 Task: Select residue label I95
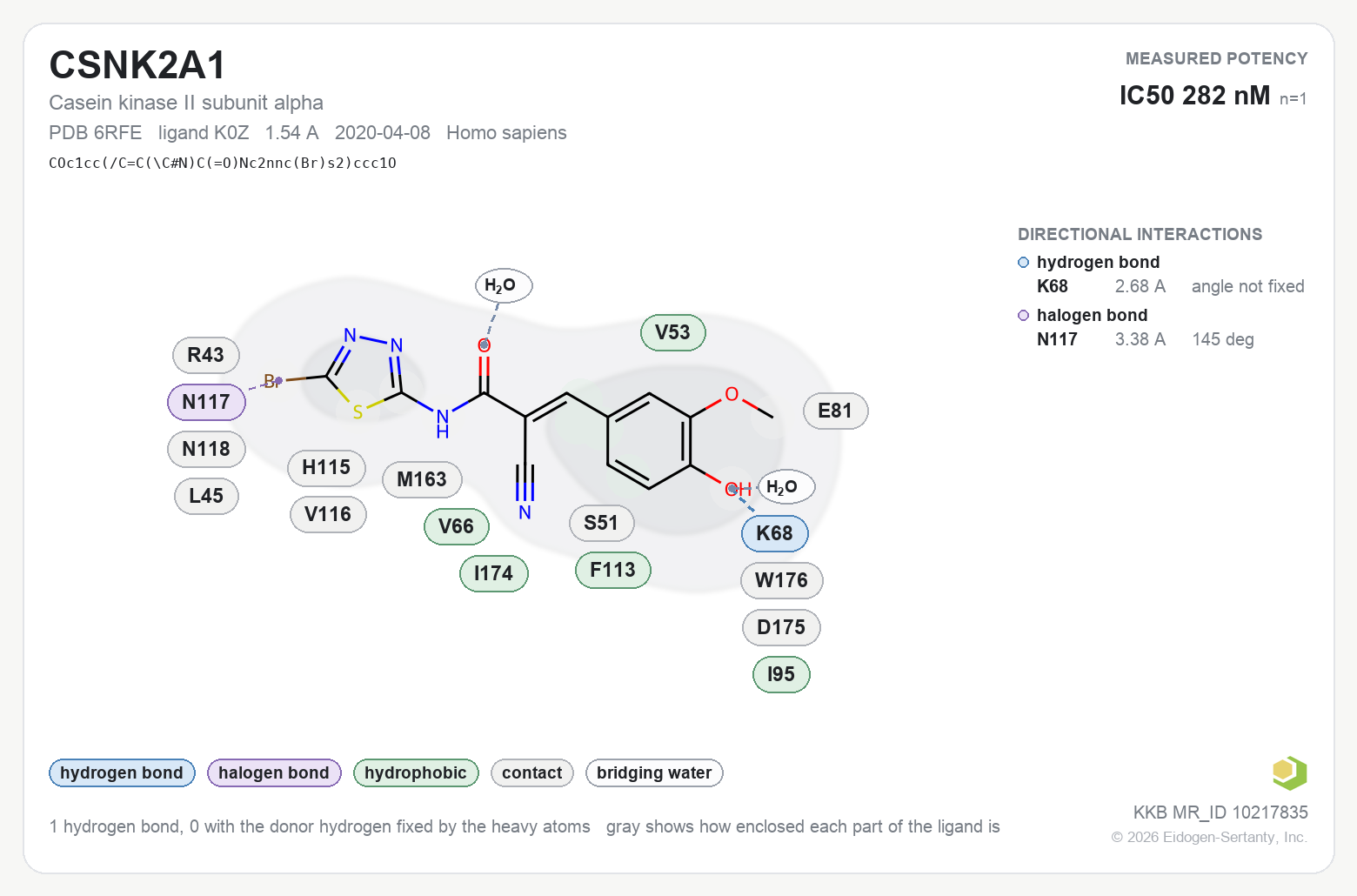tap(781, 674)
